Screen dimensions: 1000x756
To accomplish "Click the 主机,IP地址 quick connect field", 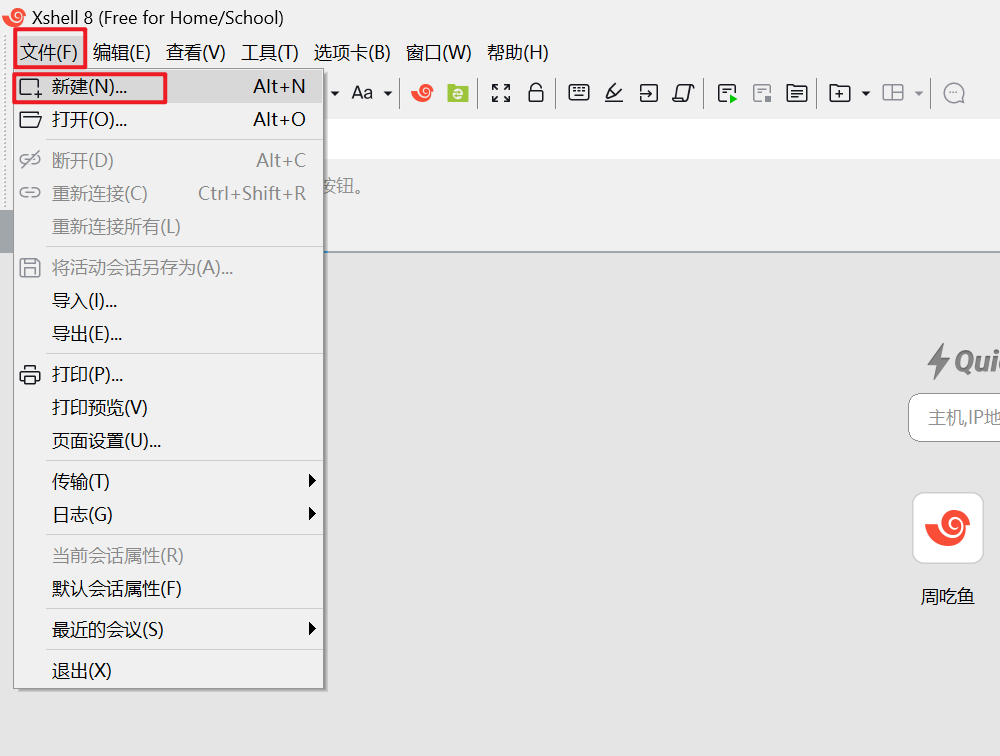I will coord(954,417).
